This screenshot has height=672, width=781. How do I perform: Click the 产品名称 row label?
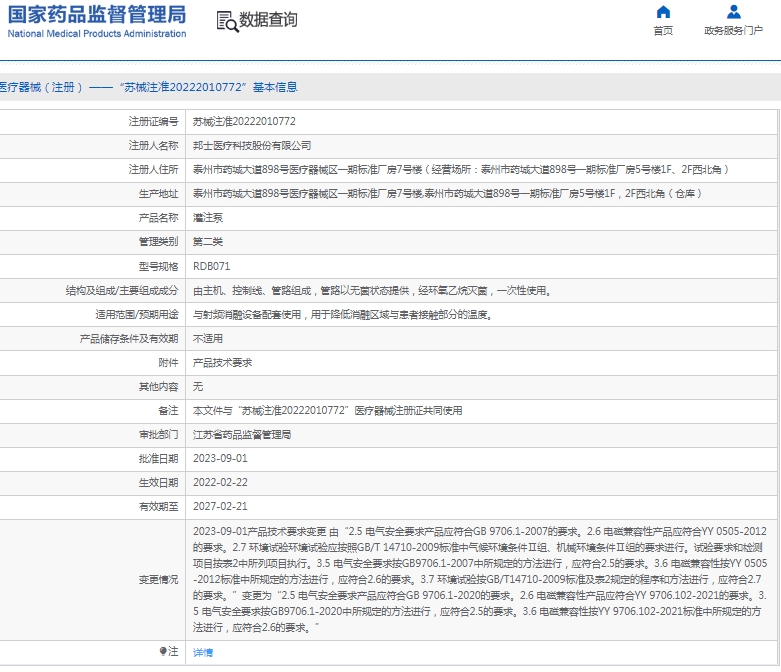[x=158, y=218]
